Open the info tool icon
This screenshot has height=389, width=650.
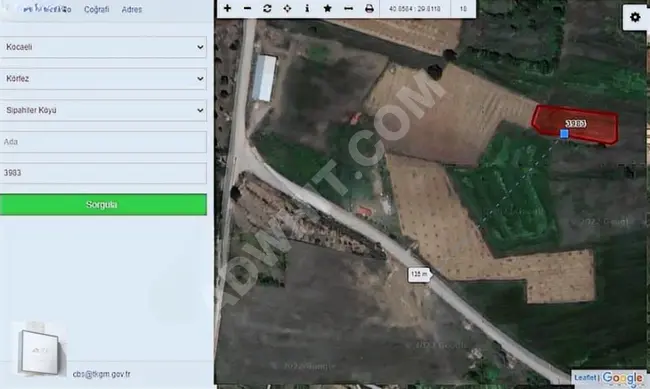[x=307, y=8]
